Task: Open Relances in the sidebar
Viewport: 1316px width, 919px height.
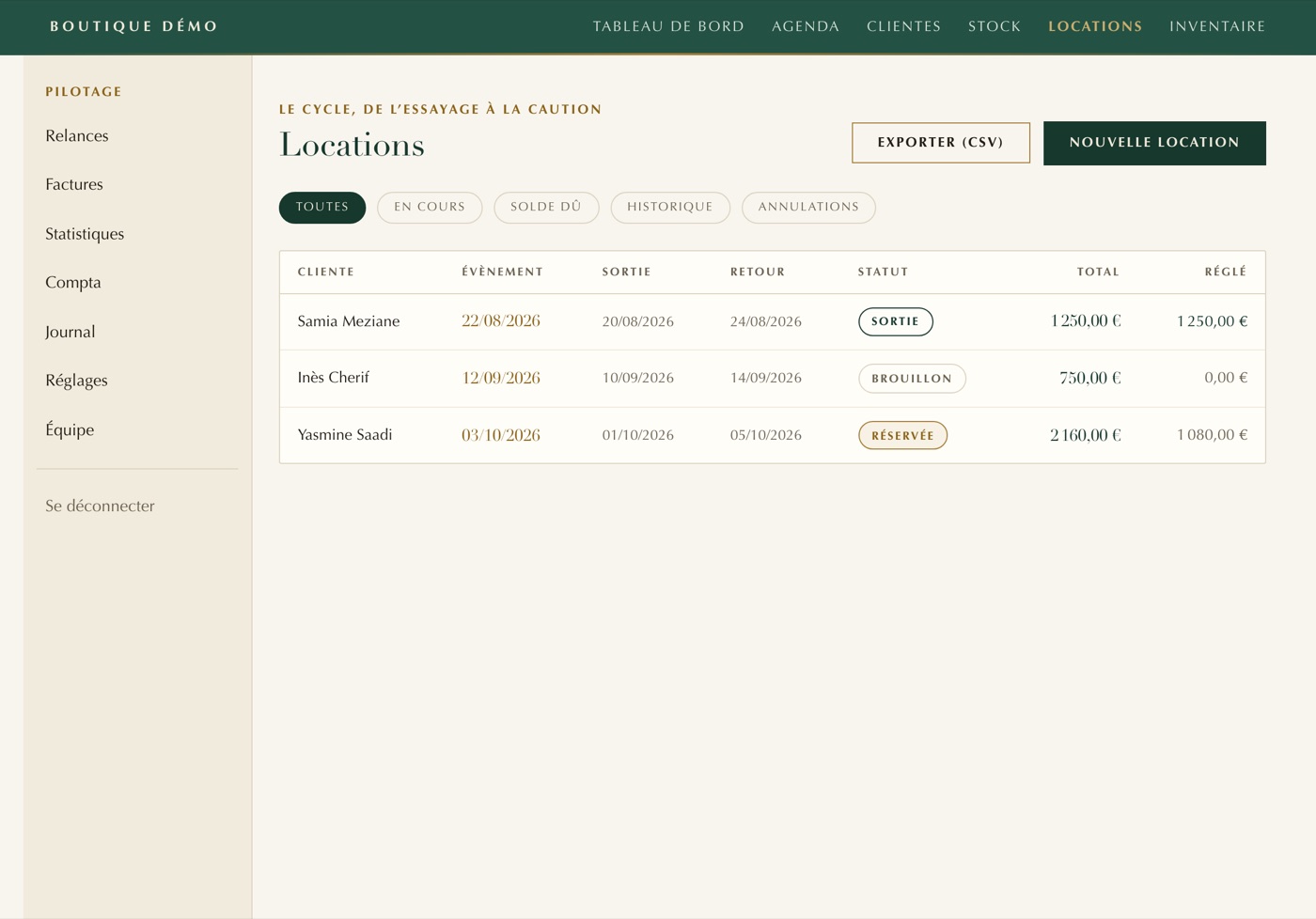Action: point(77,136)
